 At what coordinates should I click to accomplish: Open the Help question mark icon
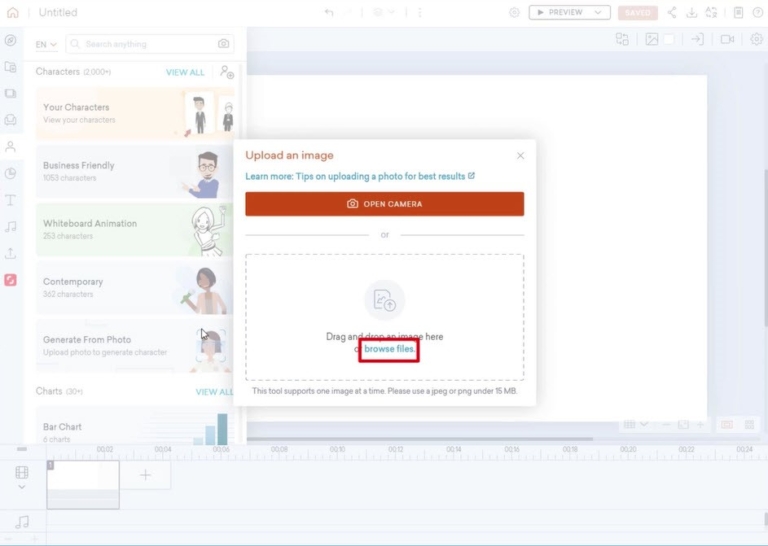coord(757,12)
